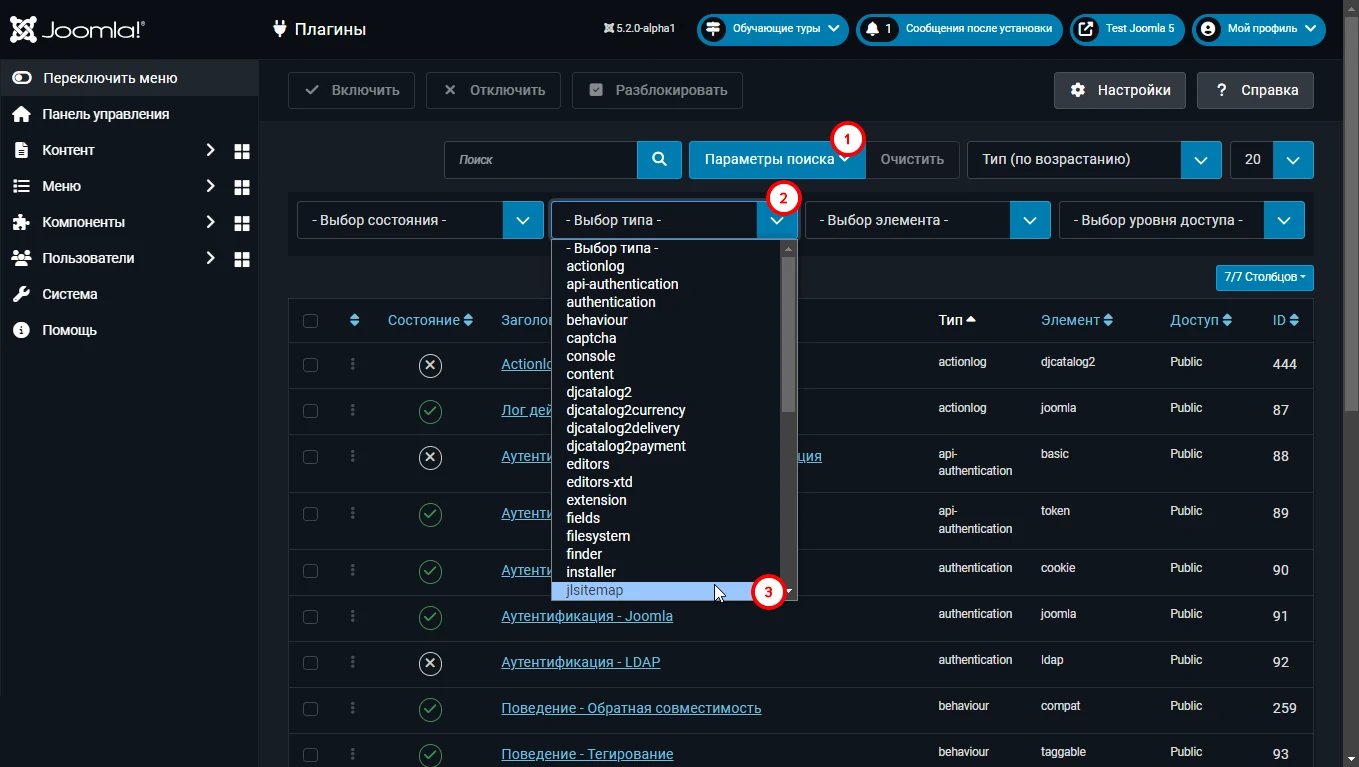This screenshot has width=1359, height=767.
Task: Sort by the ordering column header icon
Action: pyautogui.click(x=354, y=321)
